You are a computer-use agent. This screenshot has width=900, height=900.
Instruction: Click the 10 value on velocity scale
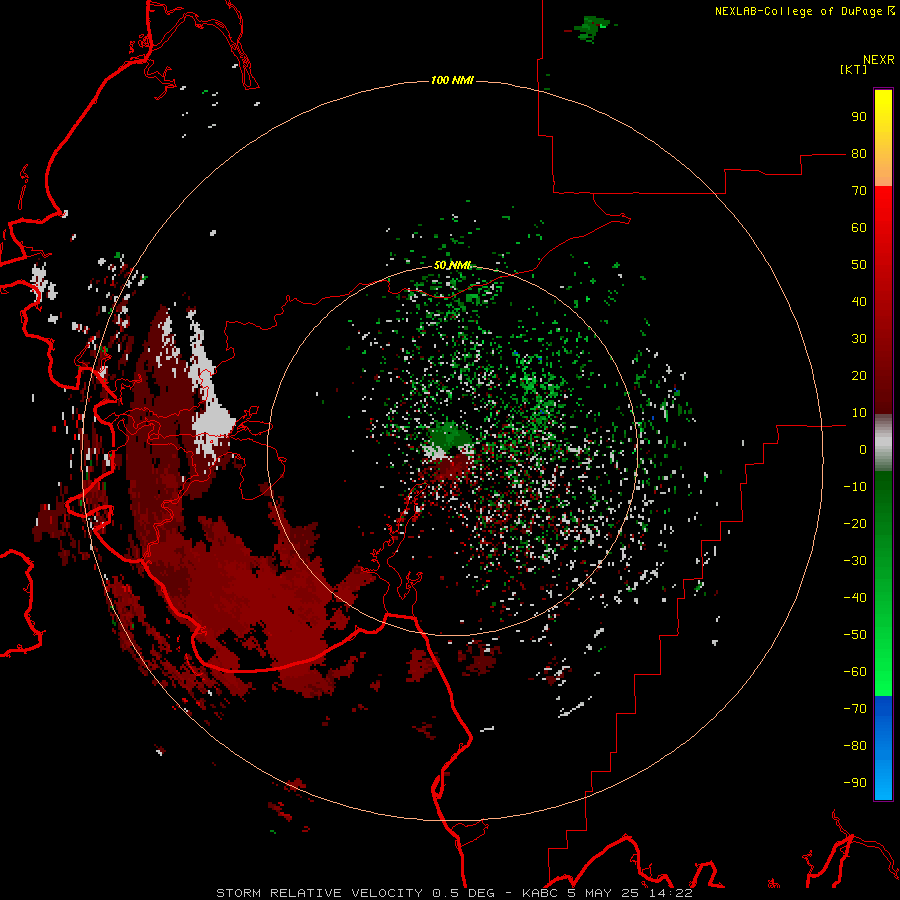coord(859,413)
